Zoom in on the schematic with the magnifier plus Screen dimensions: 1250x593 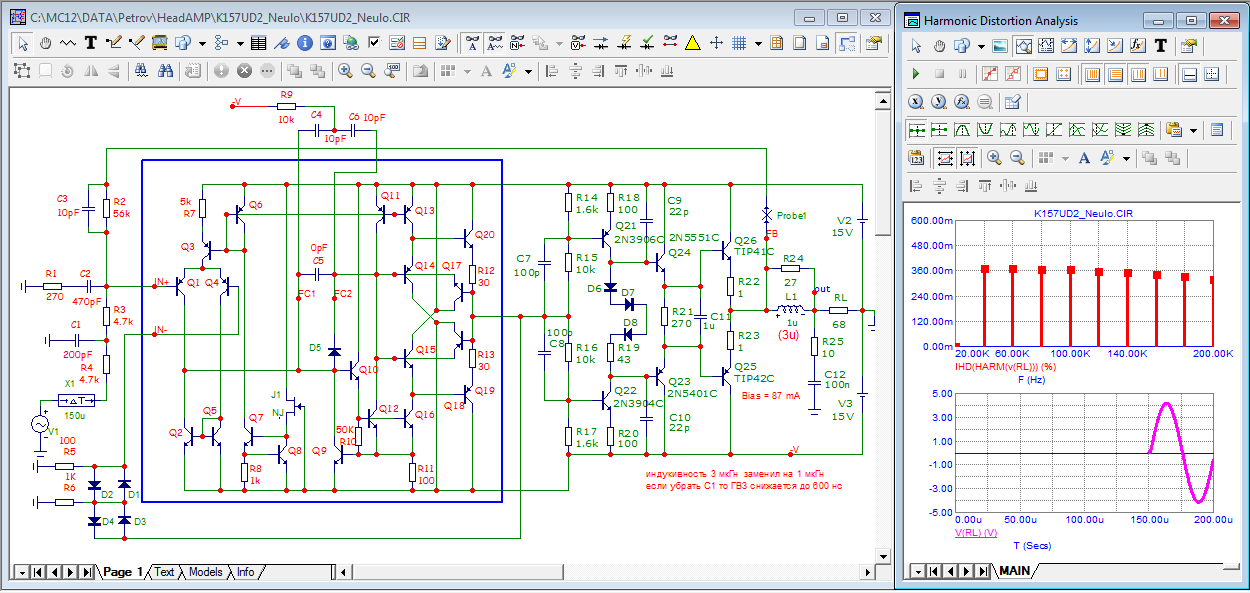(345, 71)
